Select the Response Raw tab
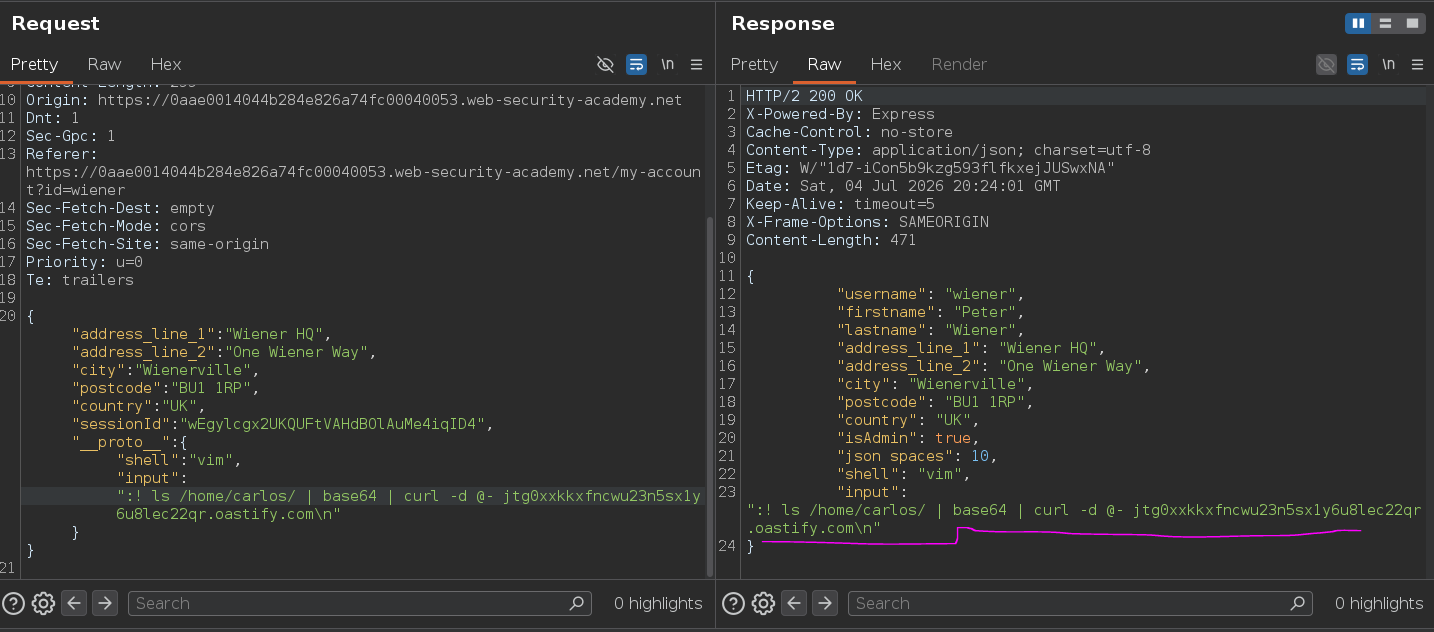 824,64
